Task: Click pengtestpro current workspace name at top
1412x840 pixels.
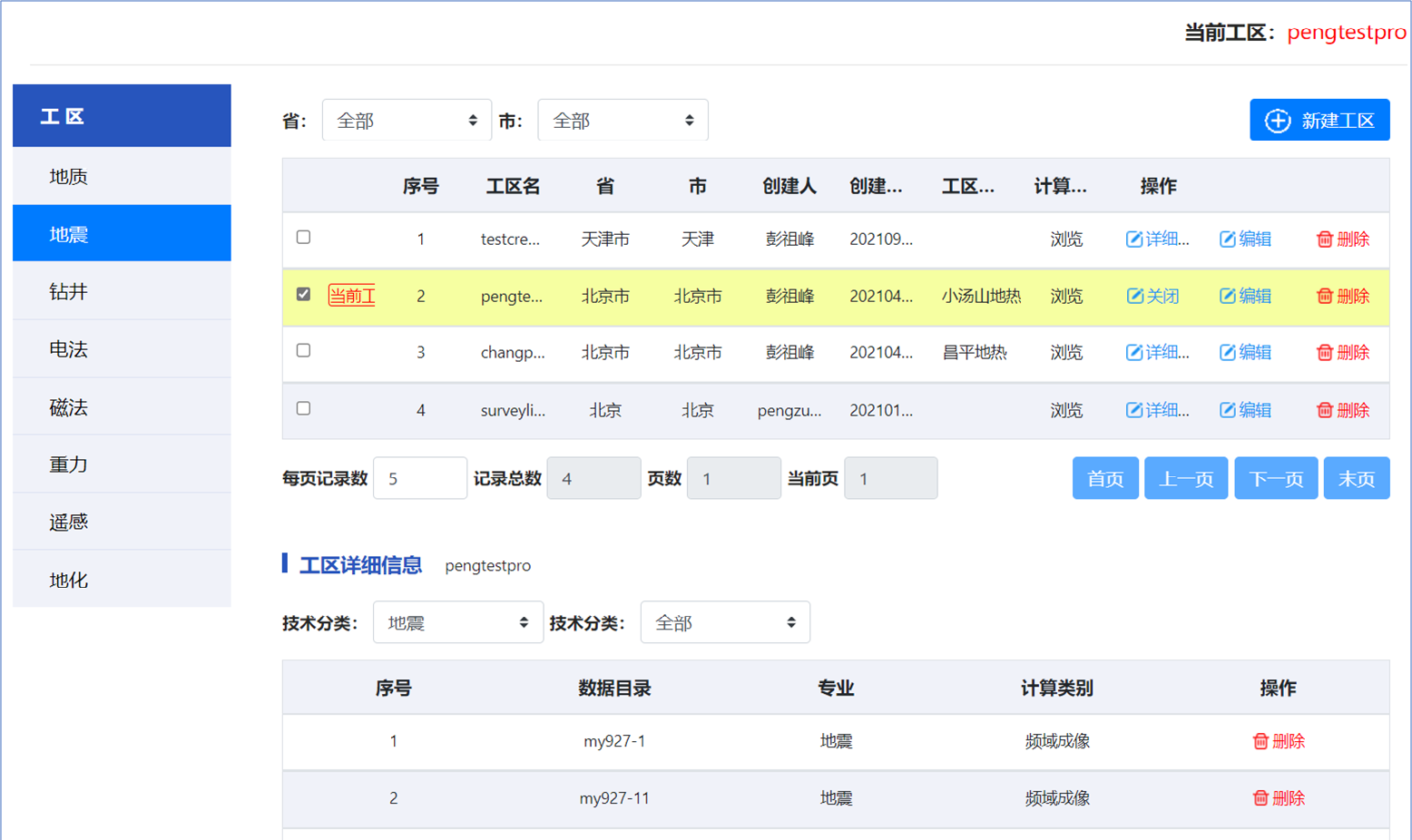Action: (1347, 33)
